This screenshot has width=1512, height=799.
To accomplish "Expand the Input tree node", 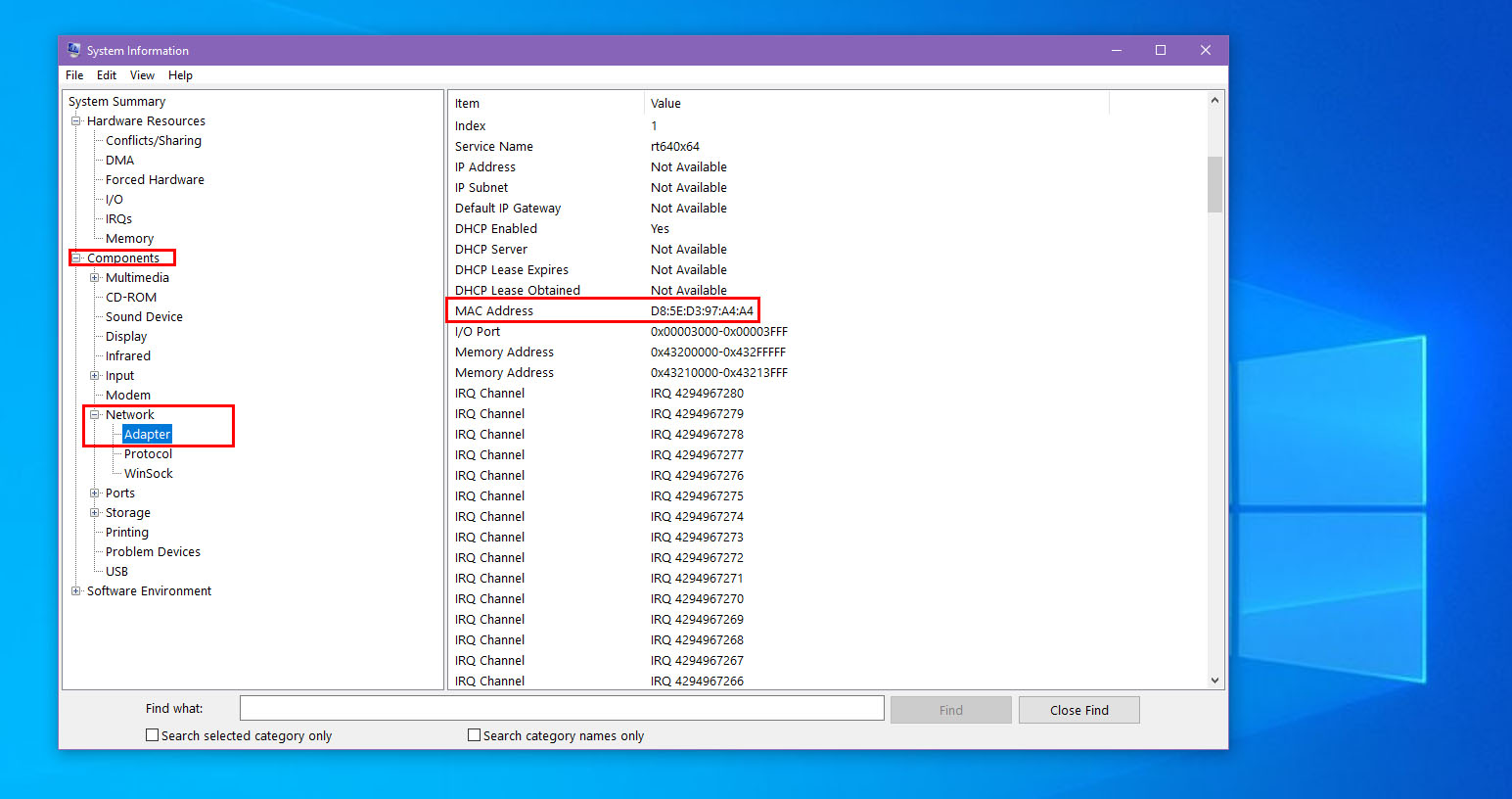I will (95, 376).
